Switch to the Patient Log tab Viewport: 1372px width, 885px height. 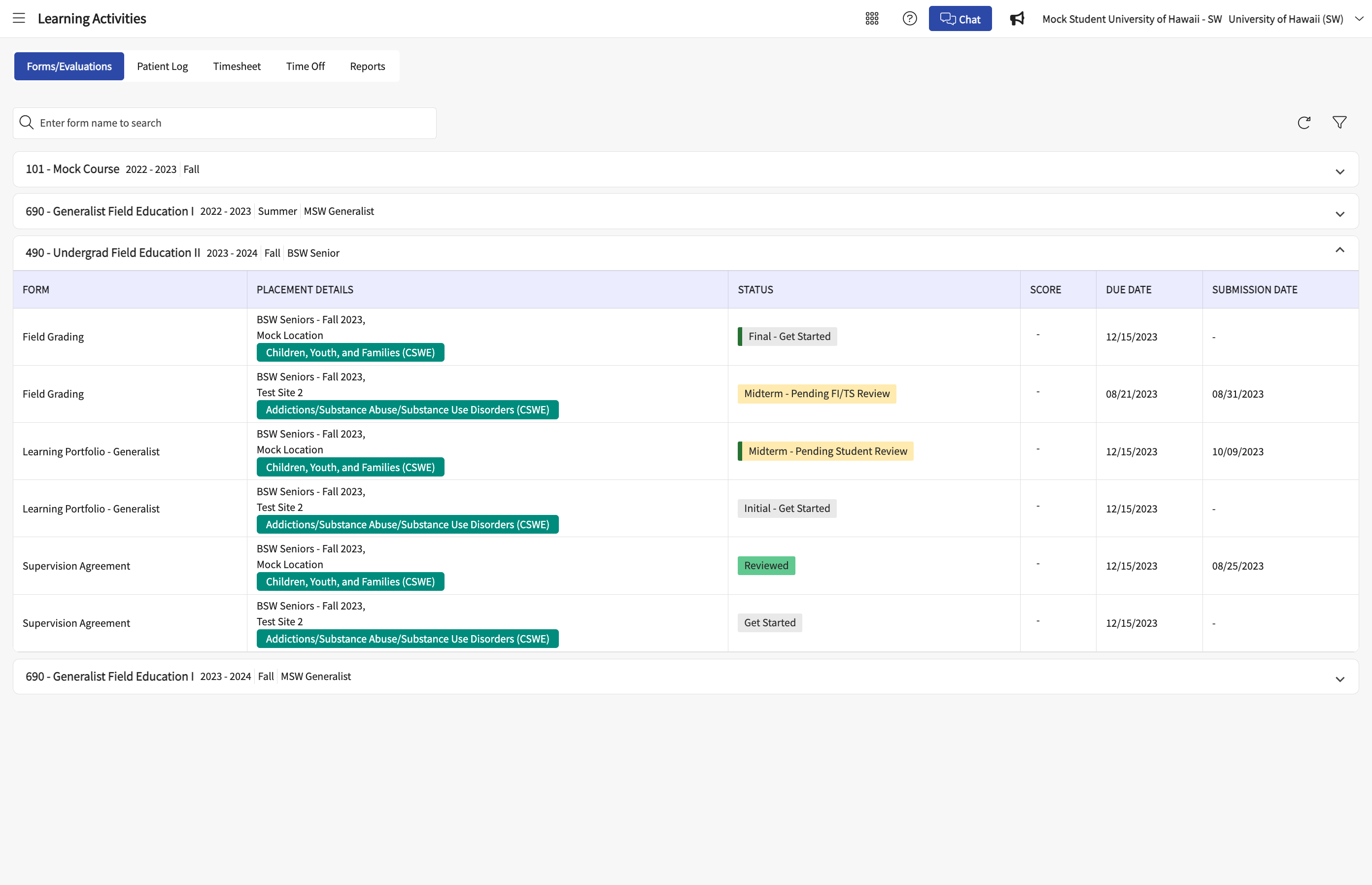click(x=162, y=66)
